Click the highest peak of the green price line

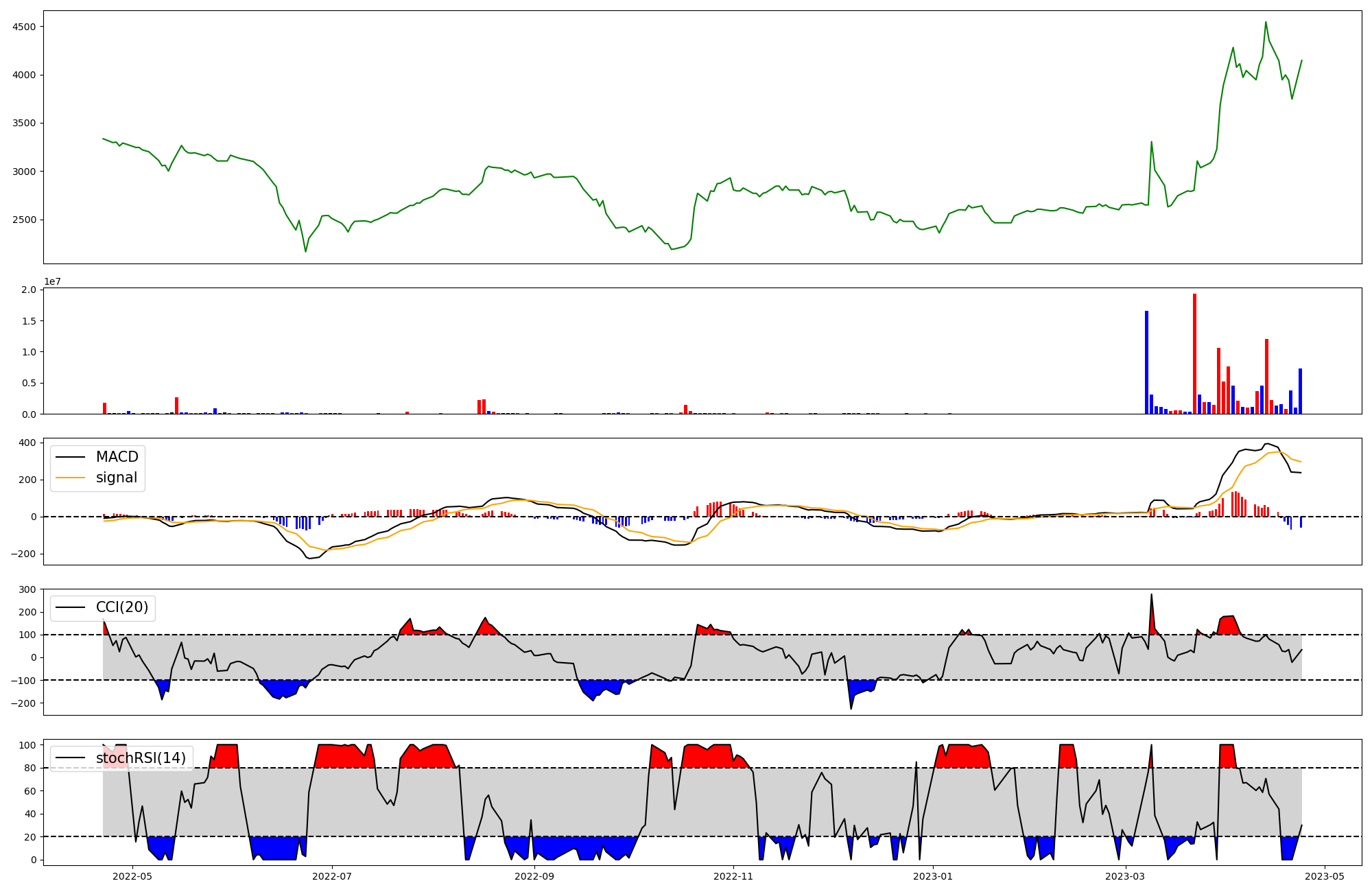coord(1266,22)
